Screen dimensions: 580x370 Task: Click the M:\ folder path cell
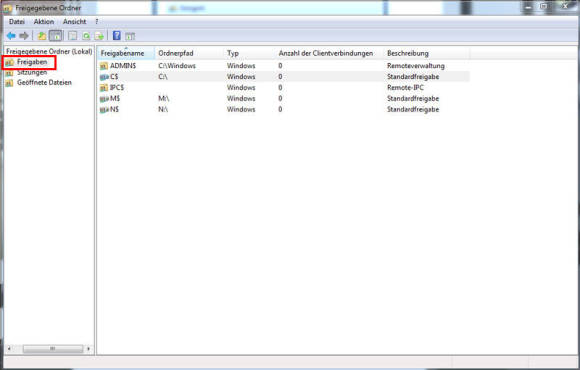163,99
